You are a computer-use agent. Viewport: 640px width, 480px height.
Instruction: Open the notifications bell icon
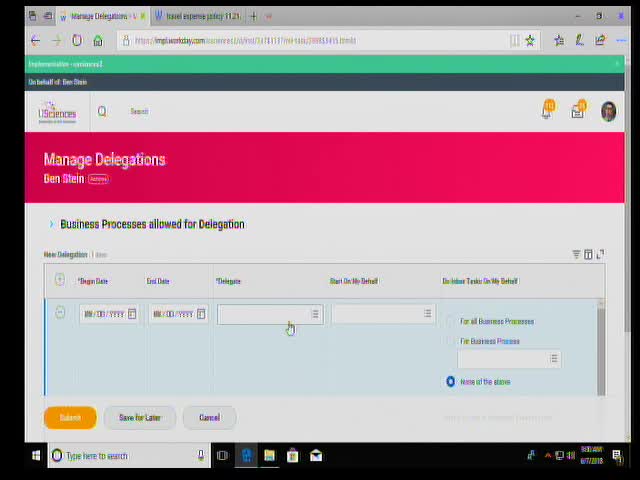(547, 111)
